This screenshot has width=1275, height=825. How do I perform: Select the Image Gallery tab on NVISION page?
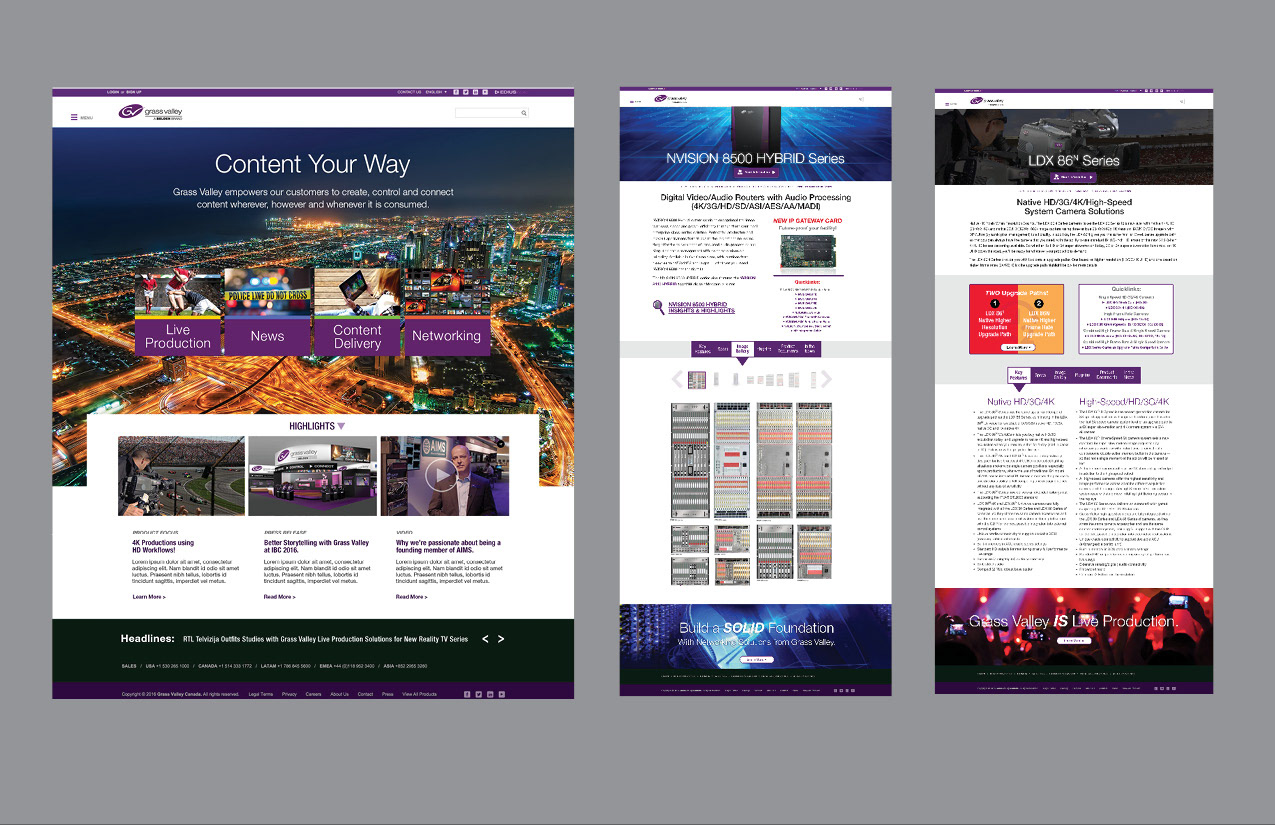(743, 349)
